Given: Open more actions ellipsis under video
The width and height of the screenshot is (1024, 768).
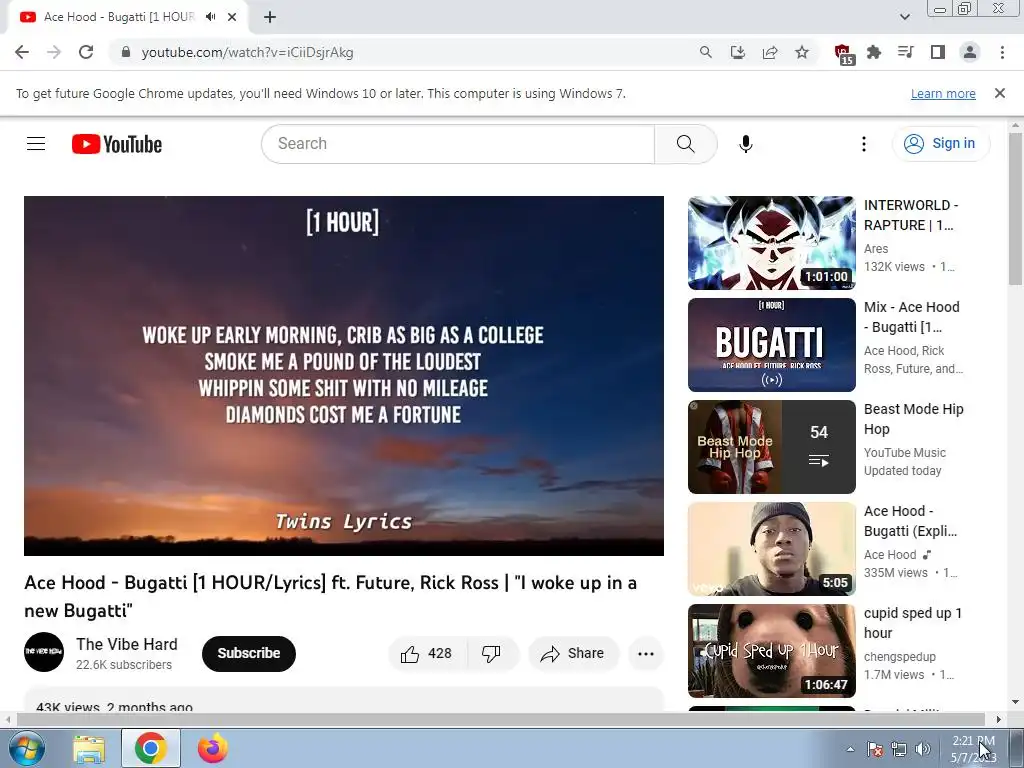Looking at the screenshot, I should (x=645, y=653).
